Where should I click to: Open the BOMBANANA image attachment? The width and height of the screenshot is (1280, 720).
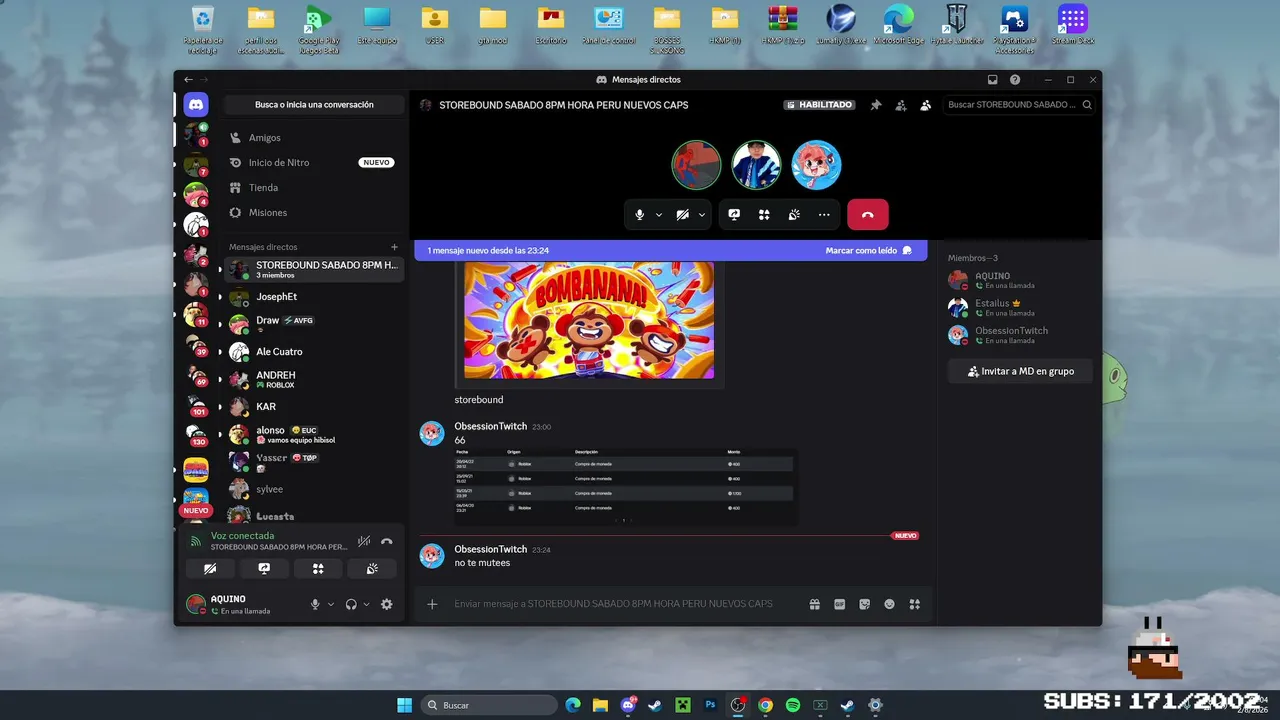coord(589,320)
